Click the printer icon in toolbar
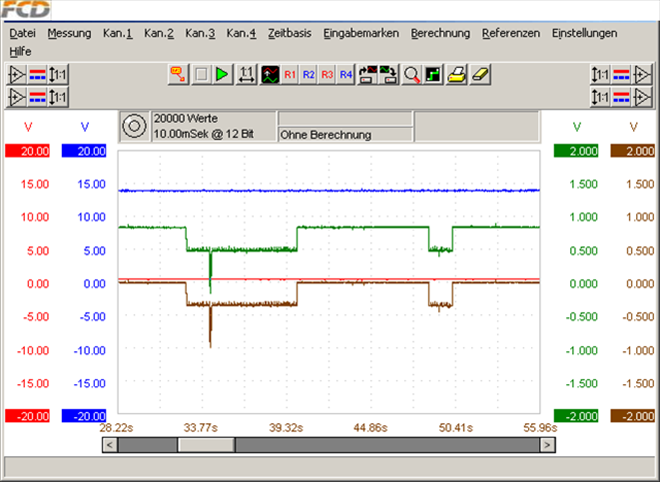The height and width of the screenshot is (482, 660). (456, 75)
